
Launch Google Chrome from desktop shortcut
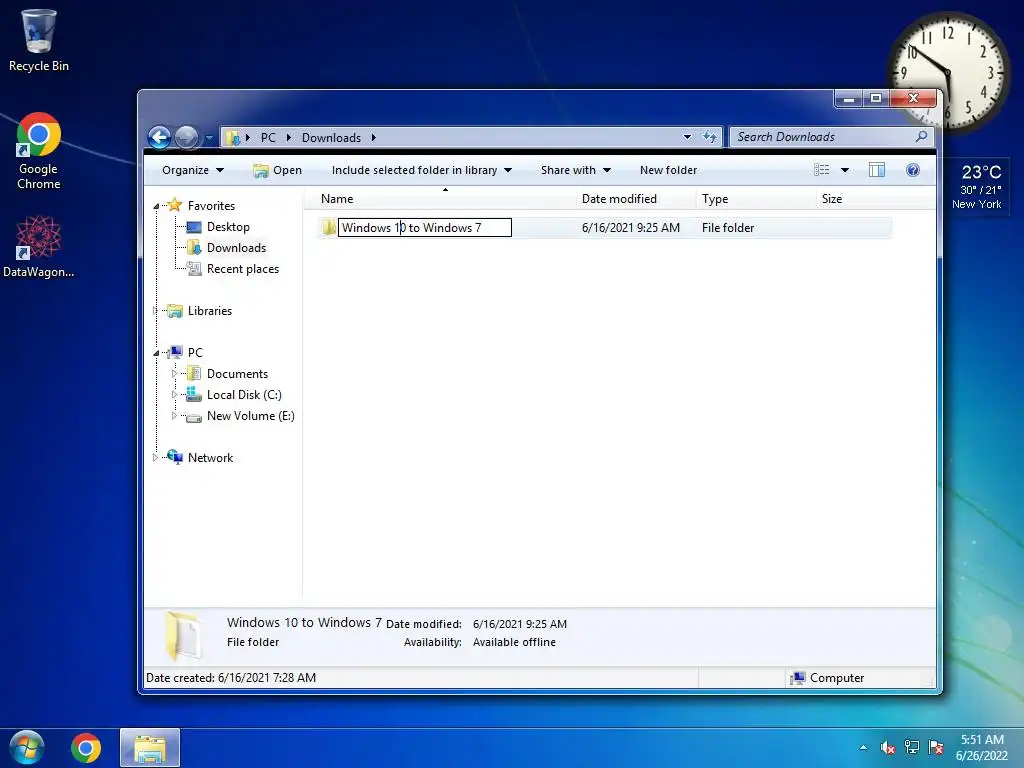click(x=39, y=151)
